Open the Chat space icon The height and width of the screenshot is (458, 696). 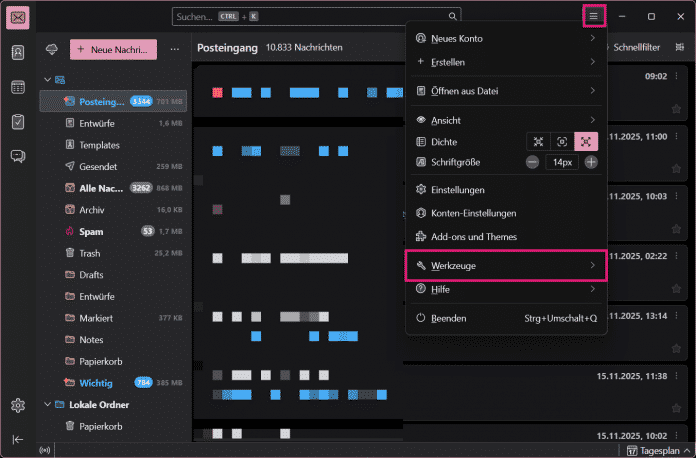click(x=18, y=156)
